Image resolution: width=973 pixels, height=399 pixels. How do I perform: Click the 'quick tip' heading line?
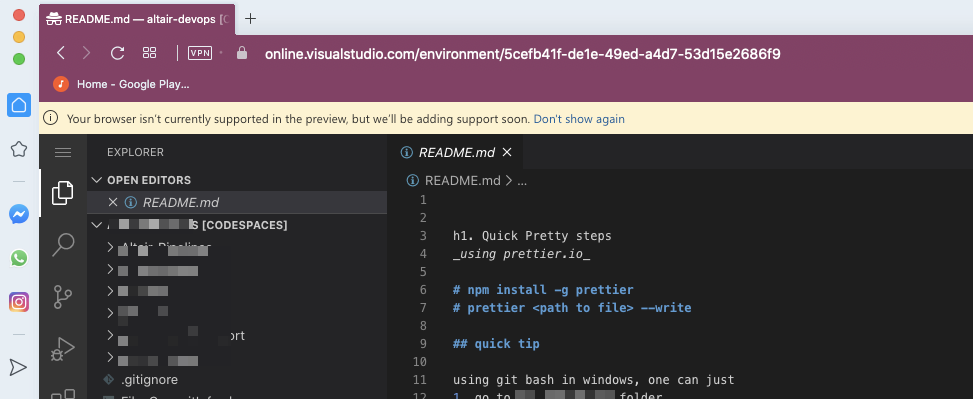[496, 344]
